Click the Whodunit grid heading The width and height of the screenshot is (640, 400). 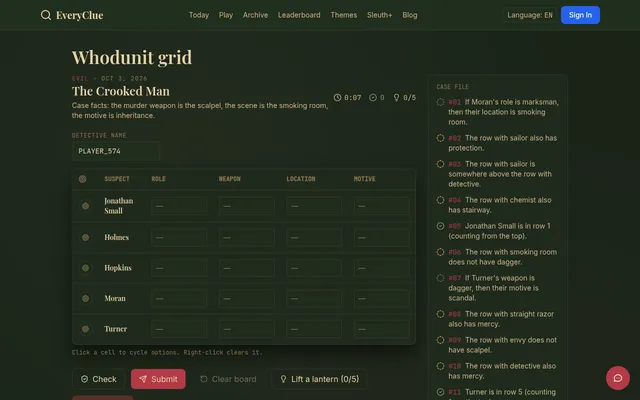pyautogui.click(x=132, y=57)
